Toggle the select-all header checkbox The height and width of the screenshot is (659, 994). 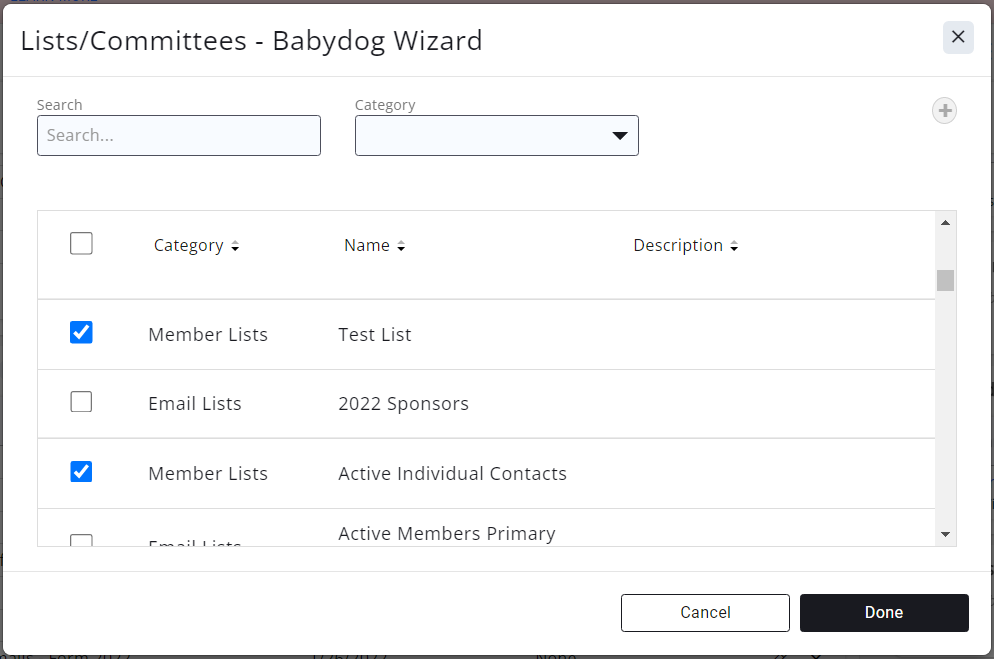click(x=81, y=243)
